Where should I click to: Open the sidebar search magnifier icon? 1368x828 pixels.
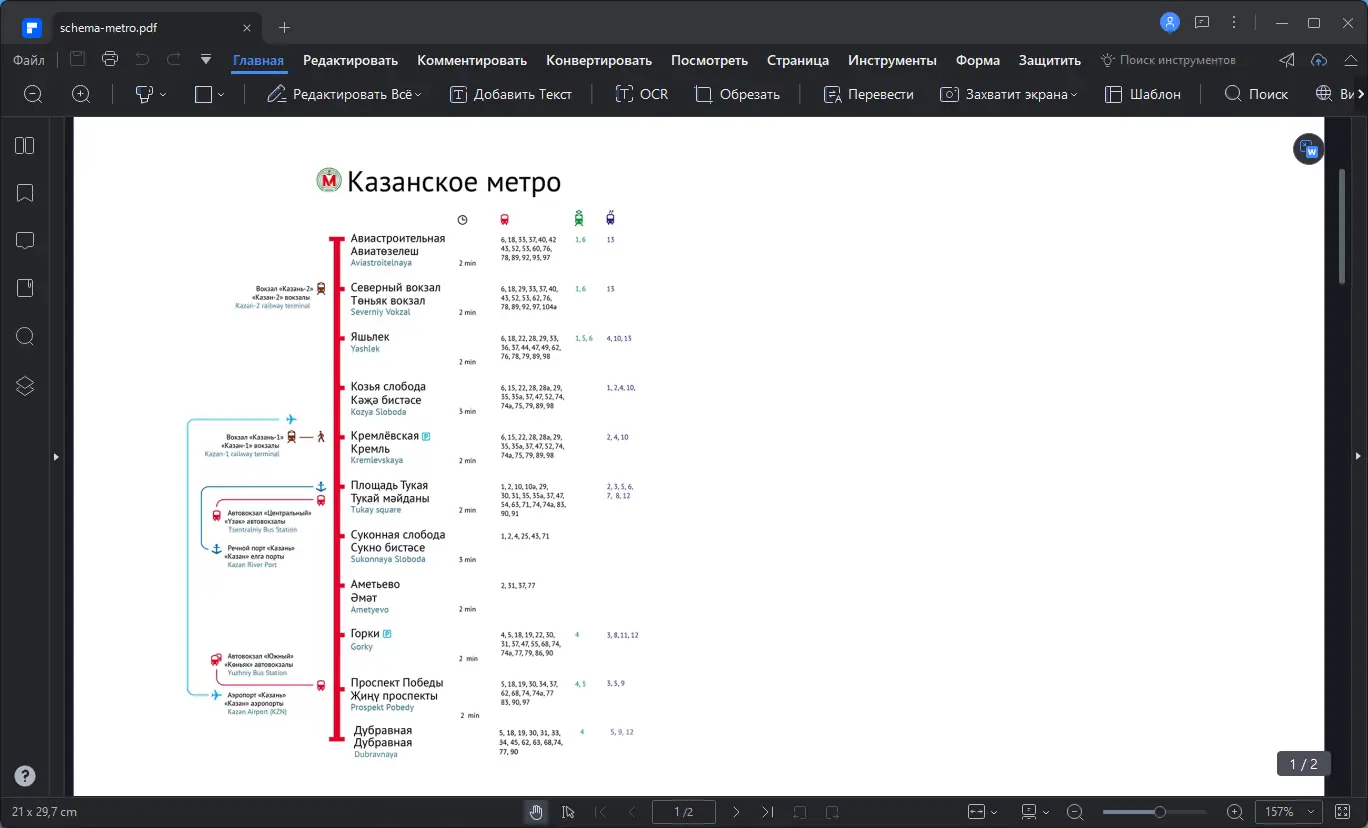pos(25,337)
